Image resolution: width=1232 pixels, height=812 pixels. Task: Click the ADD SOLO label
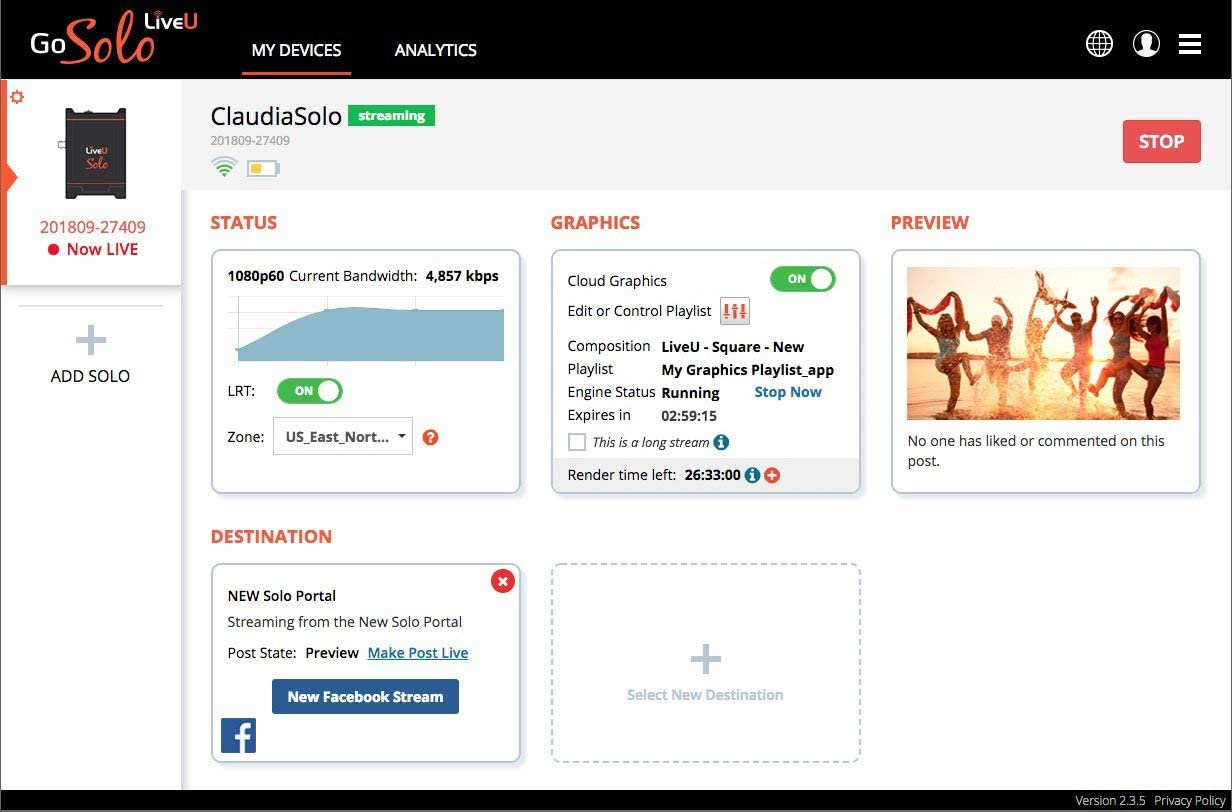(x=90, y=376)
